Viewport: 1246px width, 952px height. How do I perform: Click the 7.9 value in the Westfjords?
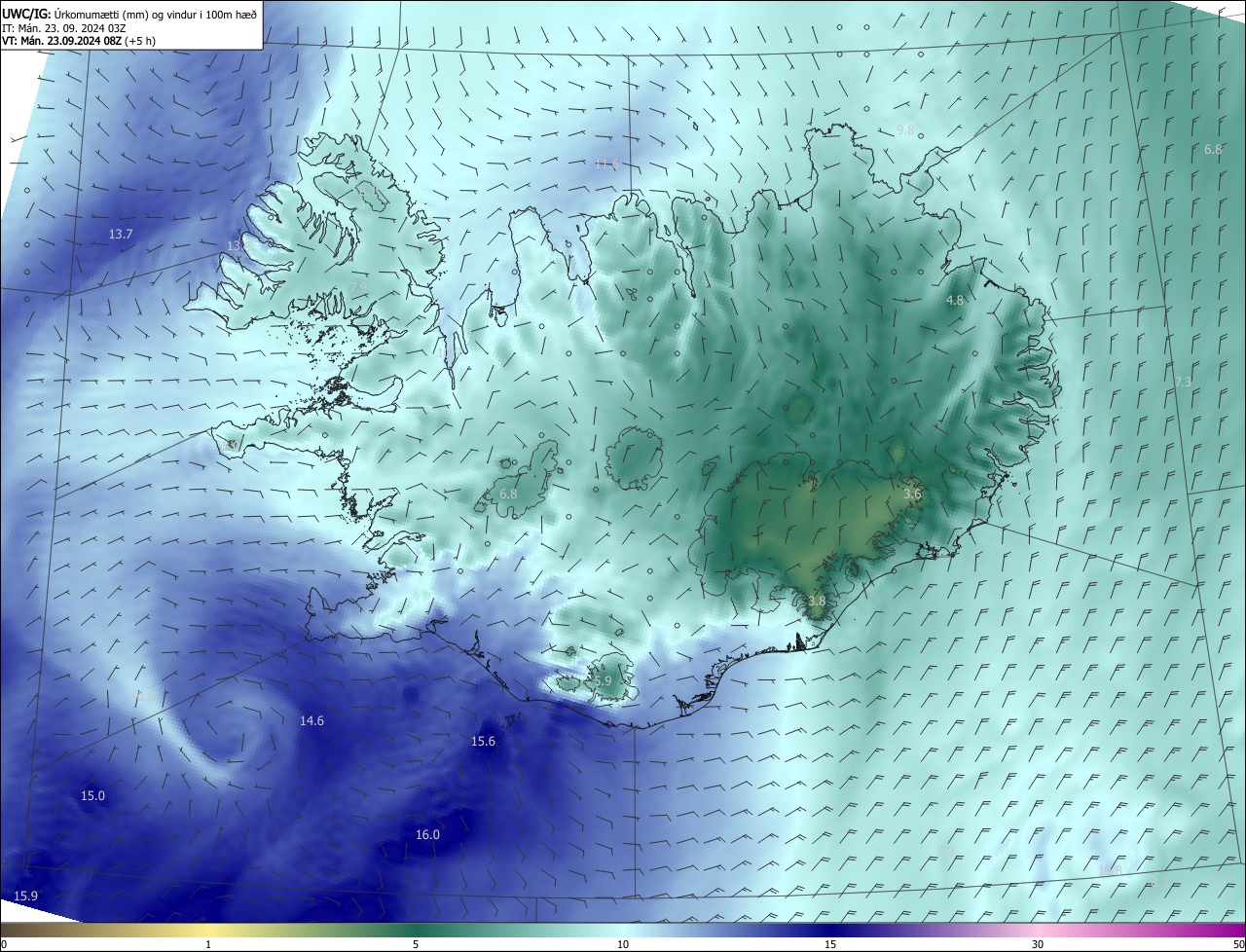(358, 286)
